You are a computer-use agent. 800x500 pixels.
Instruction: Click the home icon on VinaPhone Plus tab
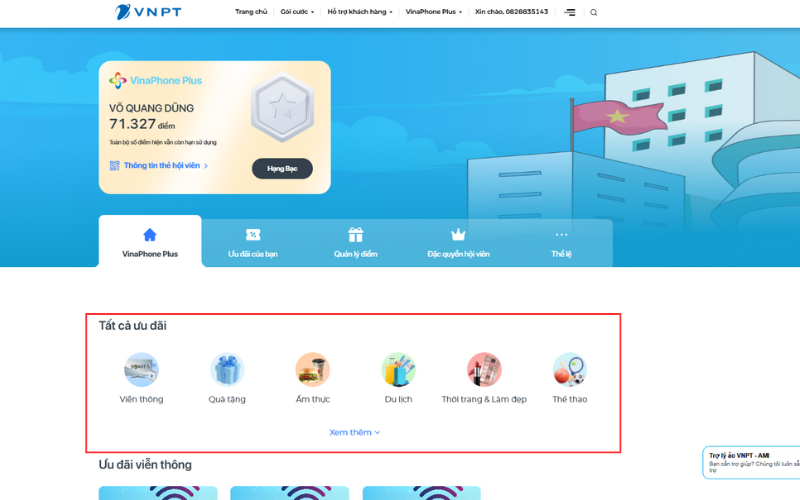(149, 235)
